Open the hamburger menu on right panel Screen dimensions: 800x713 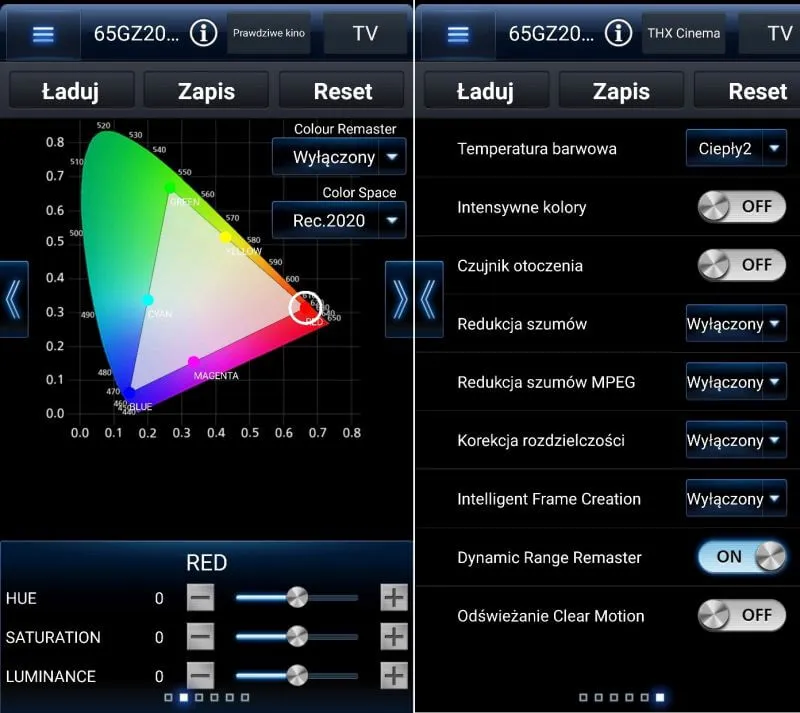[458, 33]
